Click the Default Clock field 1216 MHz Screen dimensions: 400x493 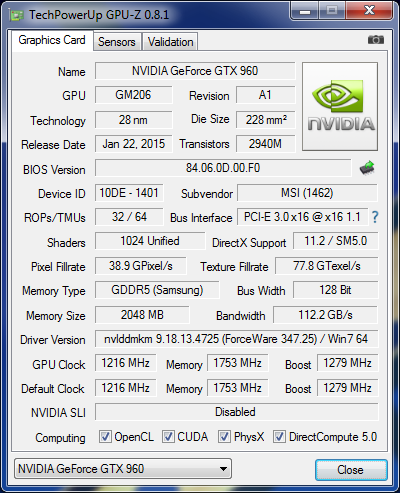(126, 388)
